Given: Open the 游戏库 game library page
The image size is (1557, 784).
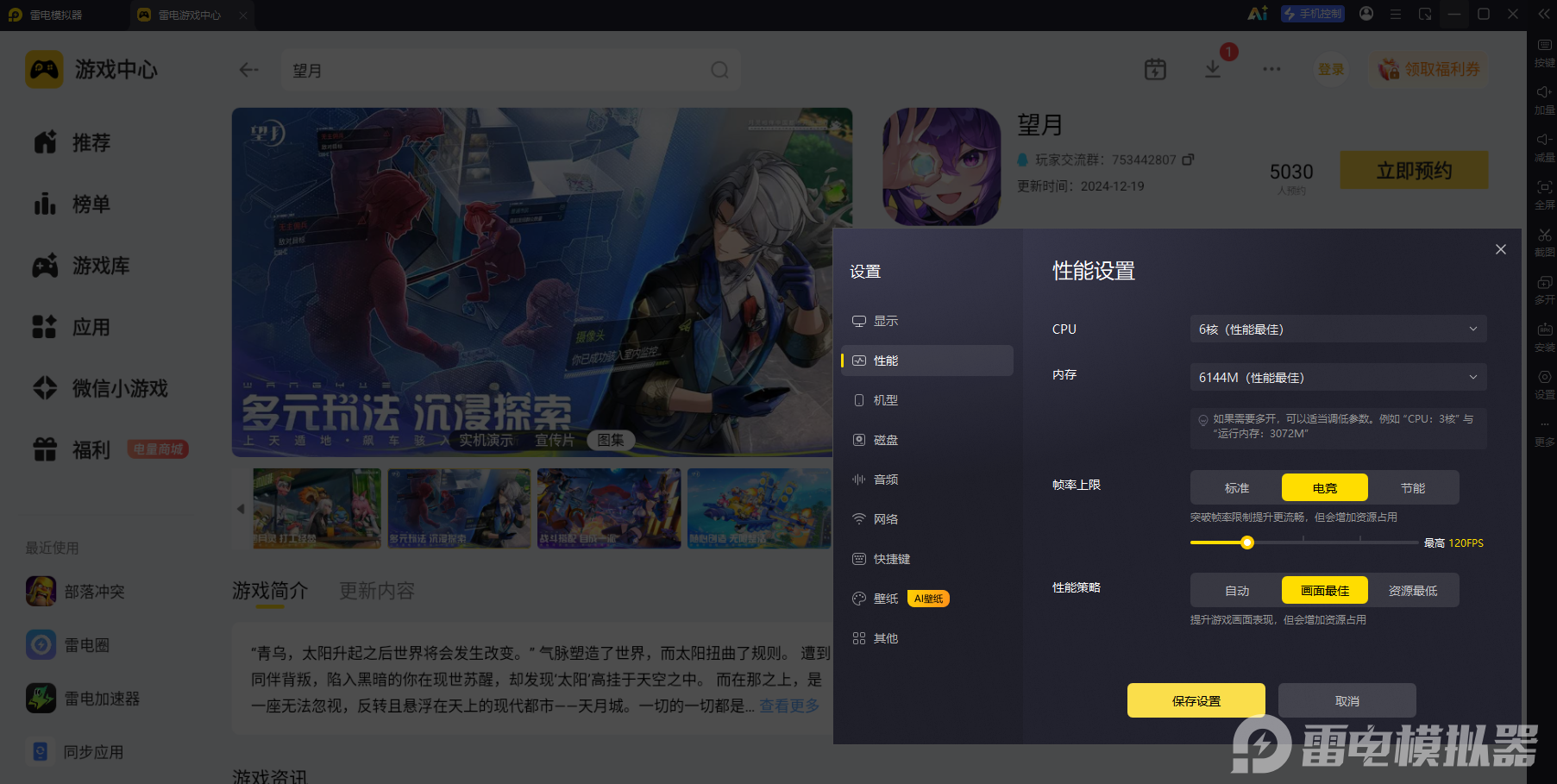Looking at the screenshot, I should 82,266.
